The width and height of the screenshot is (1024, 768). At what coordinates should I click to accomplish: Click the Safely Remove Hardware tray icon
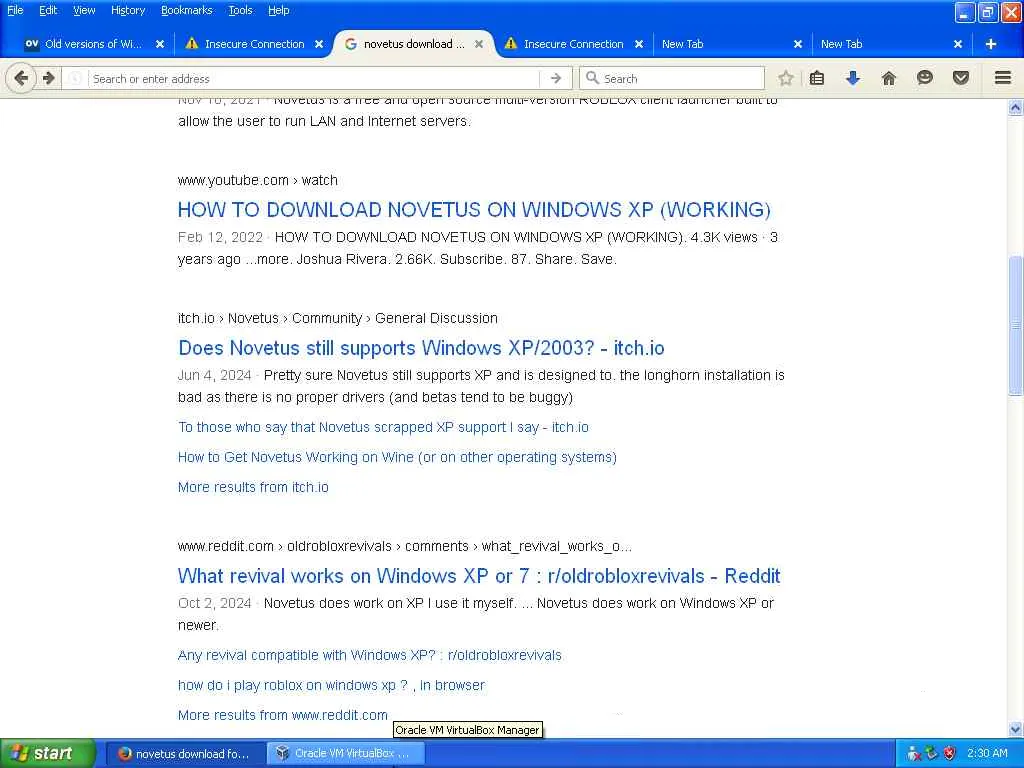[931, 753]
